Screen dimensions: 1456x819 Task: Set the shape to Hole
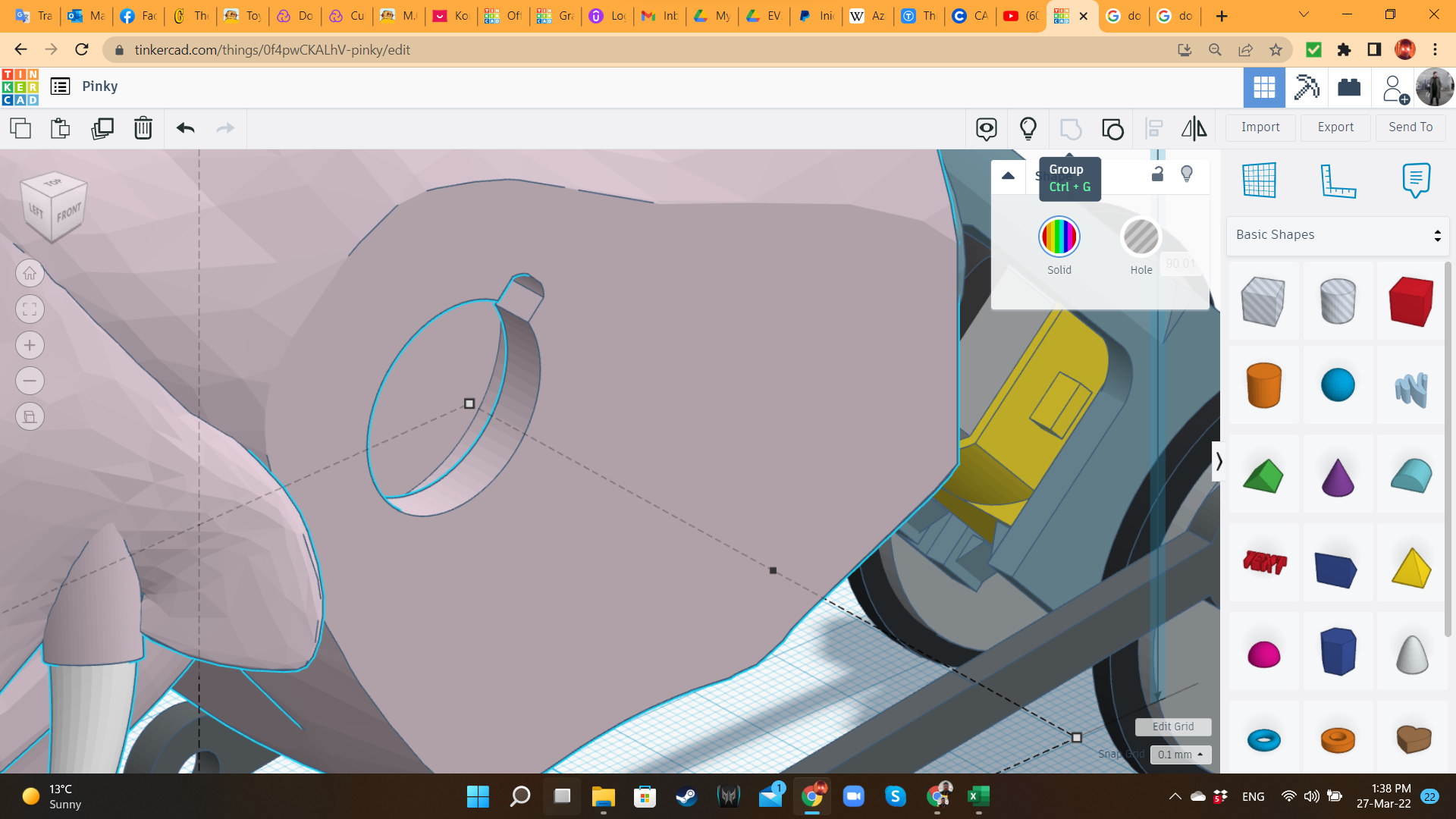(x=1141, y=237)
